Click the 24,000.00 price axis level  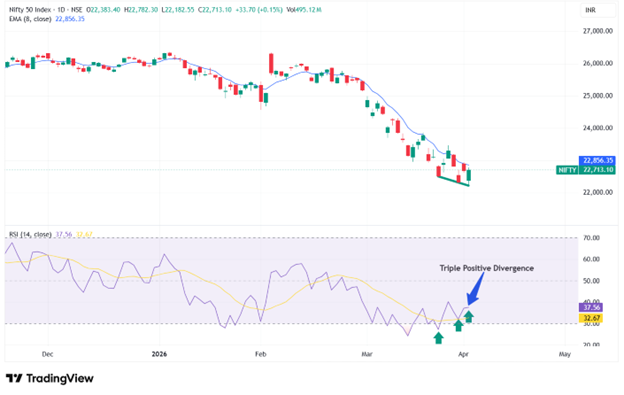point(598,128)
